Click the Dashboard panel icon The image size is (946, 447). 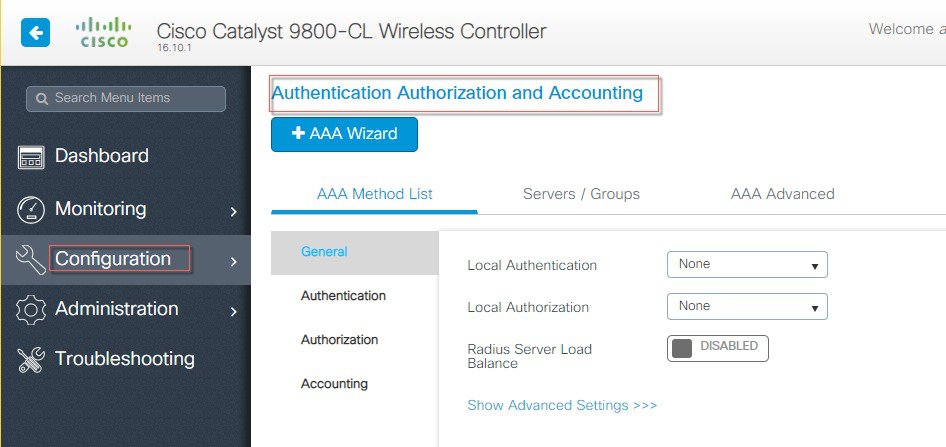coord(31,157)
